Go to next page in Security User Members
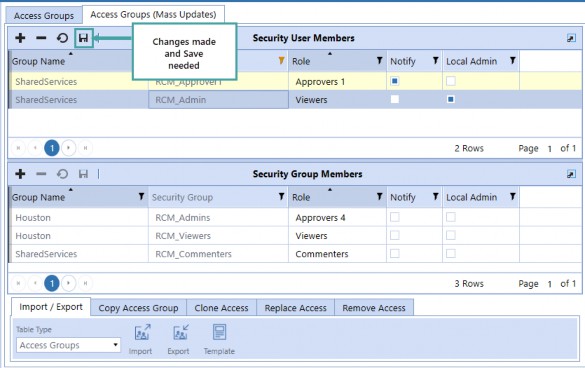The image size is (585, 368). click(69, 148)
